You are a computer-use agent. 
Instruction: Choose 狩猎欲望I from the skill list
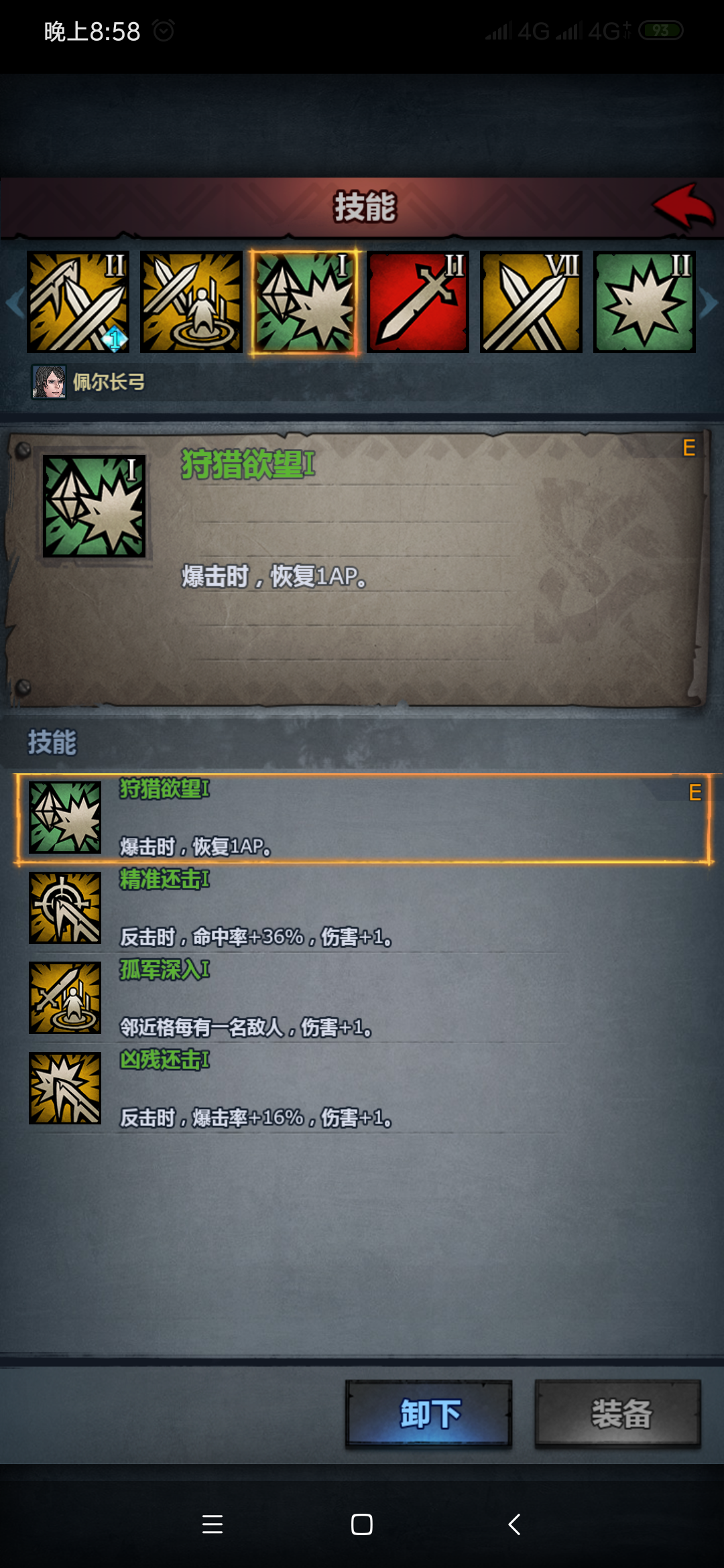pyautogui.click(x=363, y=818)
